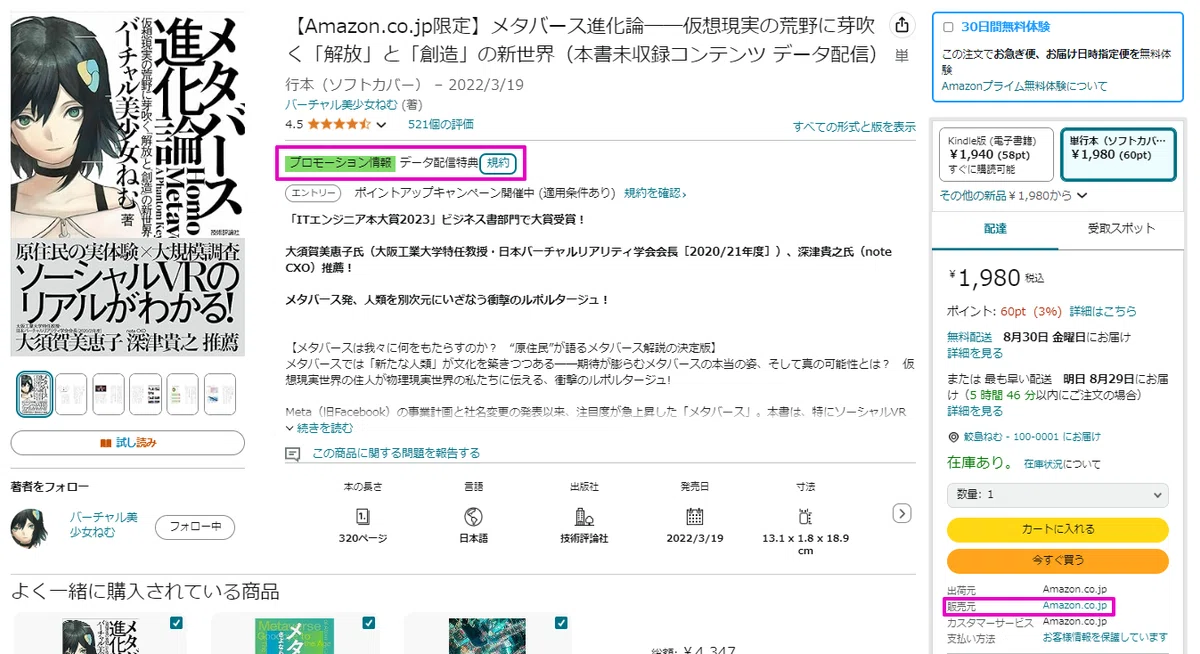
Task: Click the calendar release date icon
Action: click(x=695, y=516)
